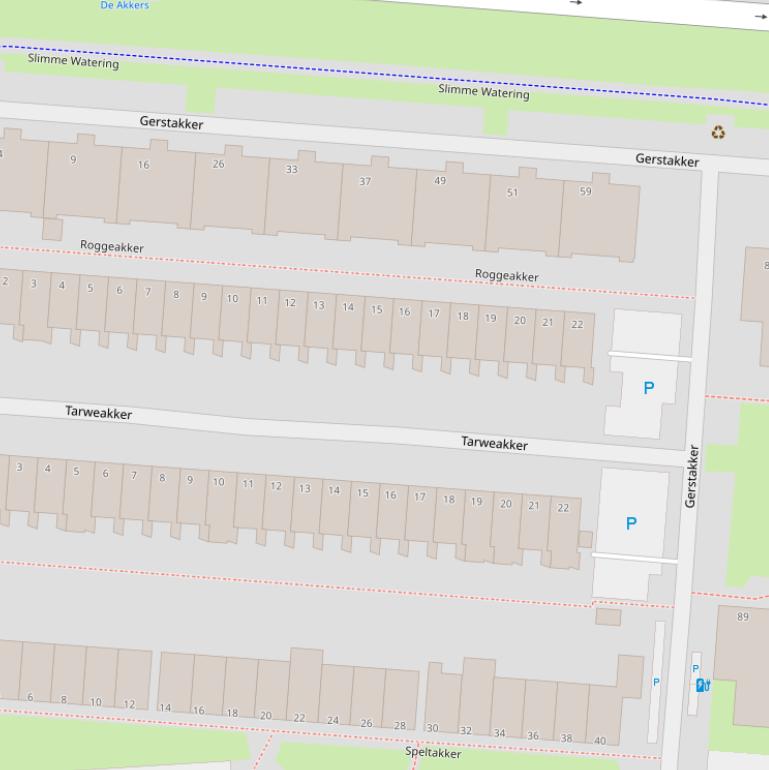Select house number 49
Viewport: 769px width, 770px height.
[440, 180]
